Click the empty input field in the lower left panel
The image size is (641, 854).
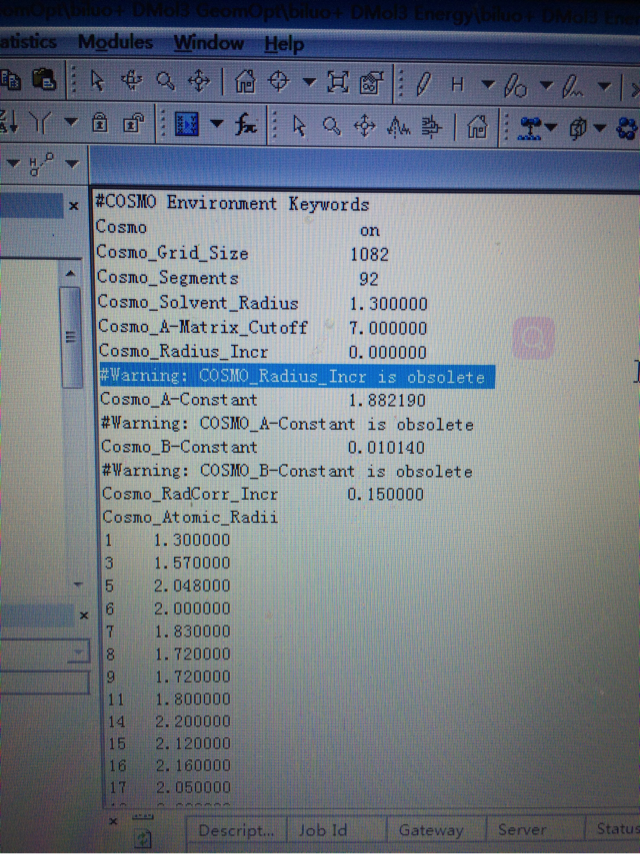44,682
